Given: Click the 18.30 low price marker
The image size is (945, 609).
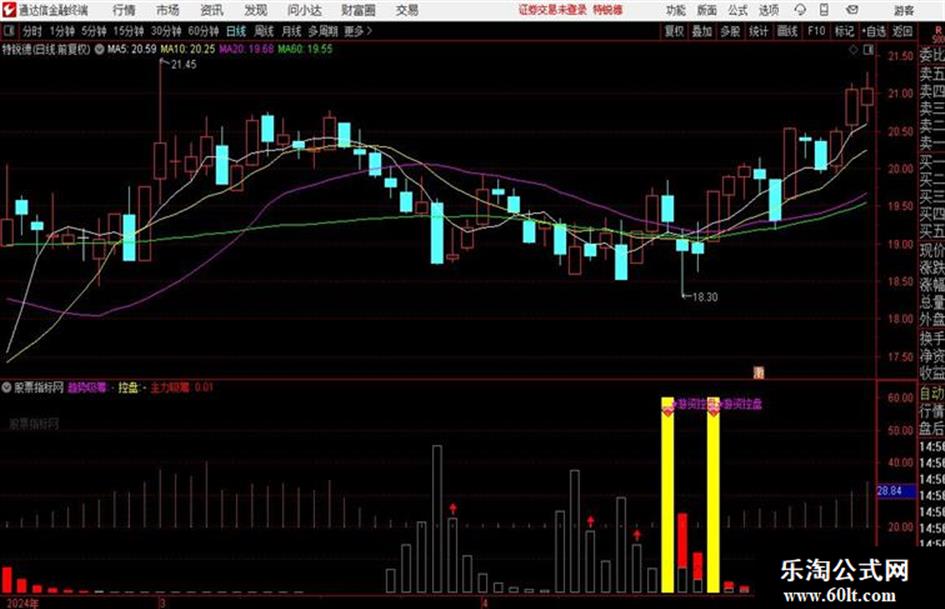Looking at the screenshot, I should 705,297.
